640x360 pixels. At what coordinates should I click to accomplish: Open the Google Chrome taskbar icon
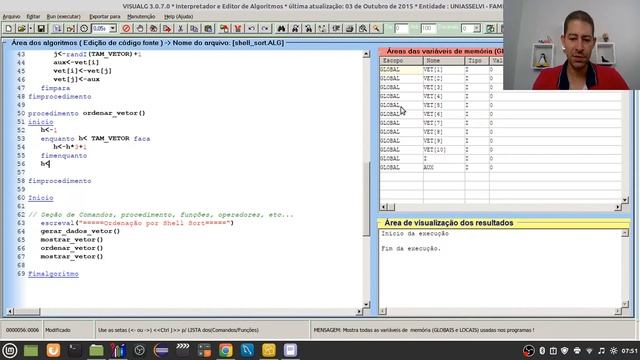tap(225, 350)
